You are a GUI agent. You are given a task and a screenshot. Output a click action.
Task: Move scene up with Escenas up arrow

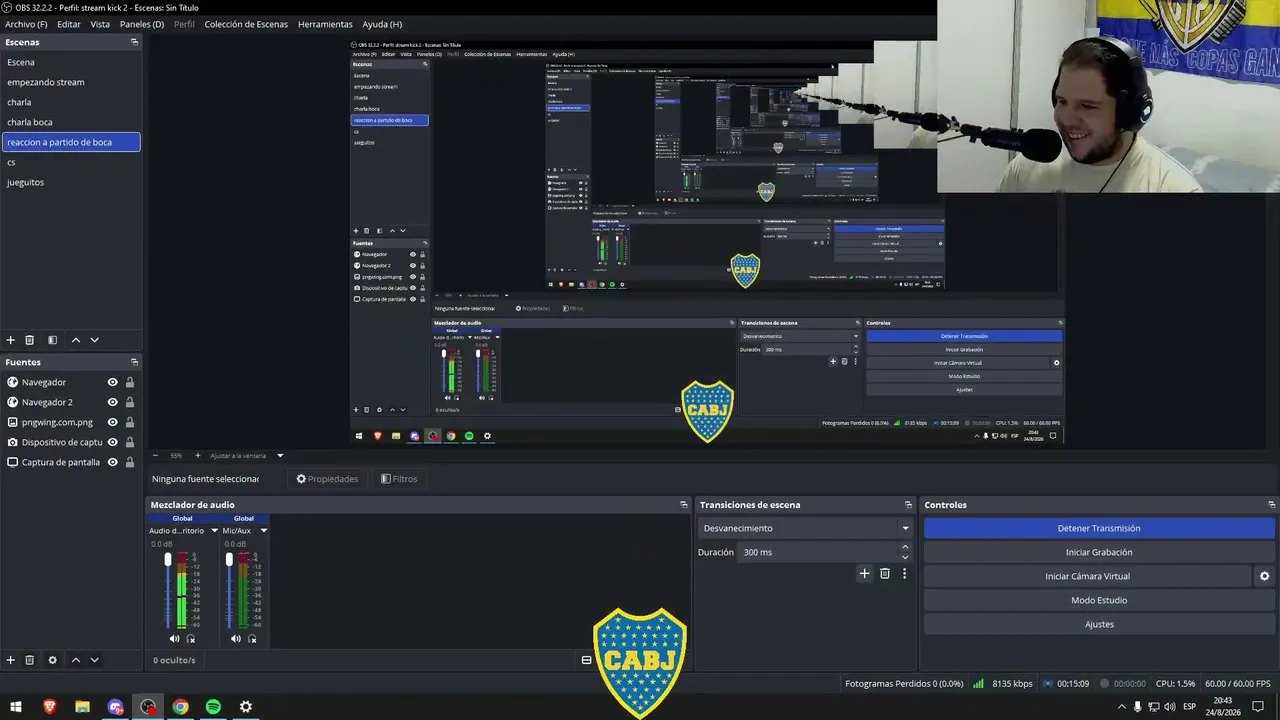76,340
